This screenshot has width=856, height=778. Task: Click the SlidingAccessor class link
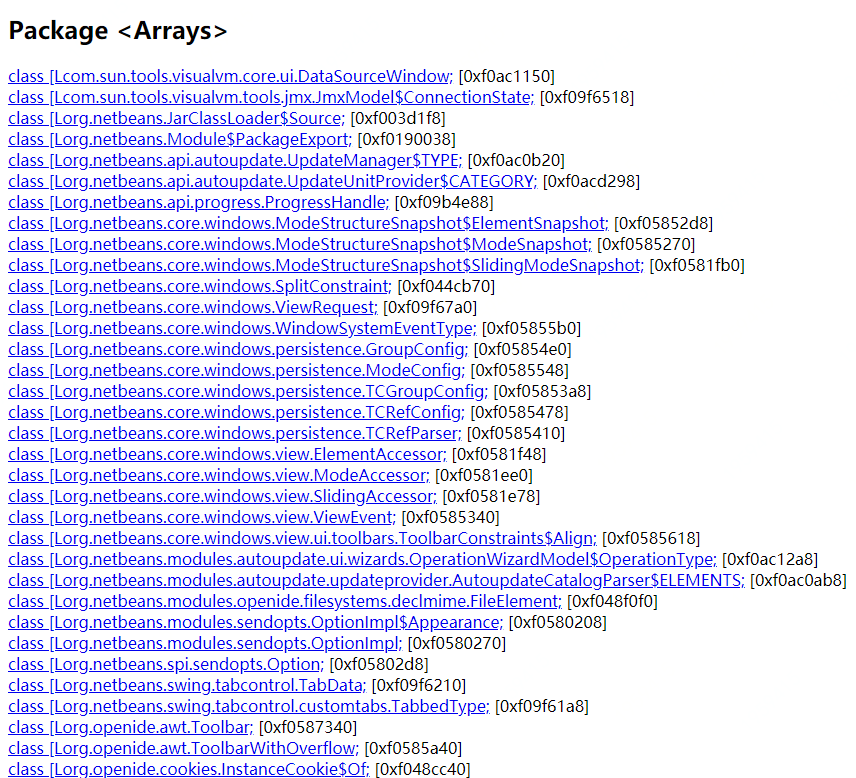coord(222,497)
